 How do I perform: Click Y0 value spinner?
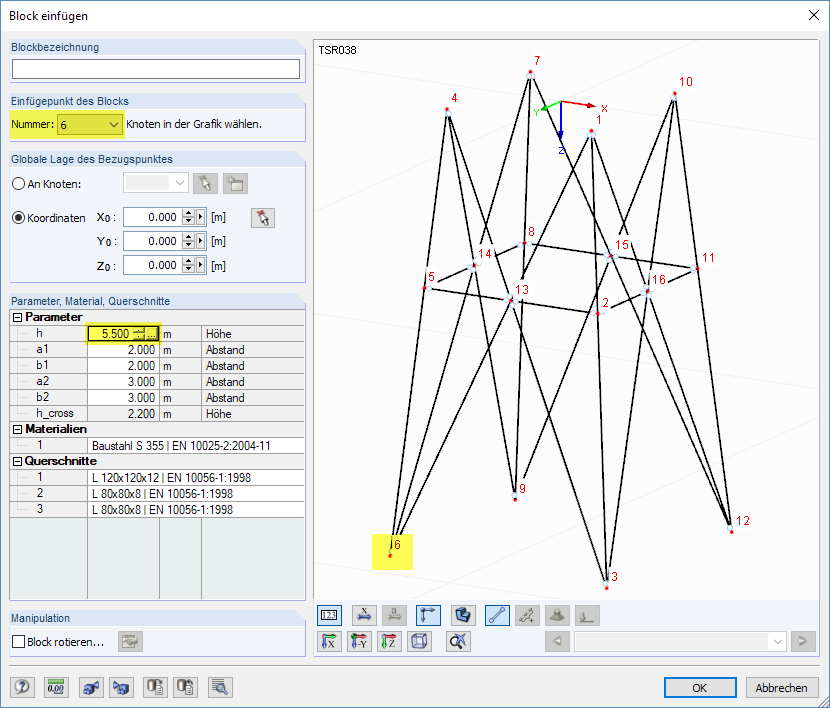tap(188, 241)
